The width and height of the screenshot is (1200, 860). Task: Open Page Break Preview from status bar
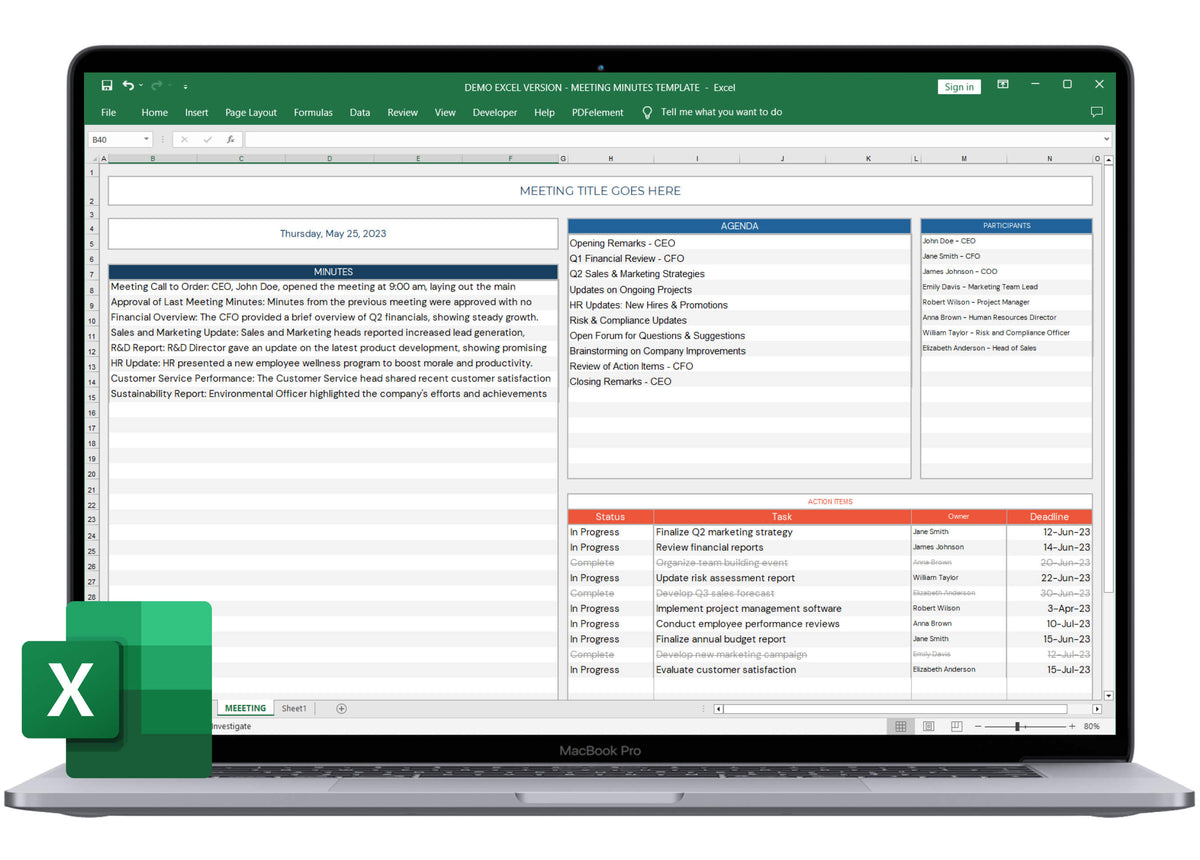pos(956,726)
